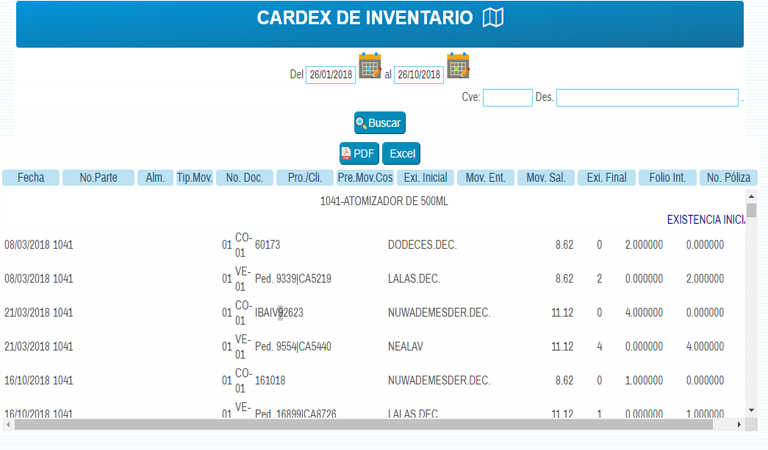Click the map icon beside Cardex de Inventario
768x450 pixels.
click(493, 18)
